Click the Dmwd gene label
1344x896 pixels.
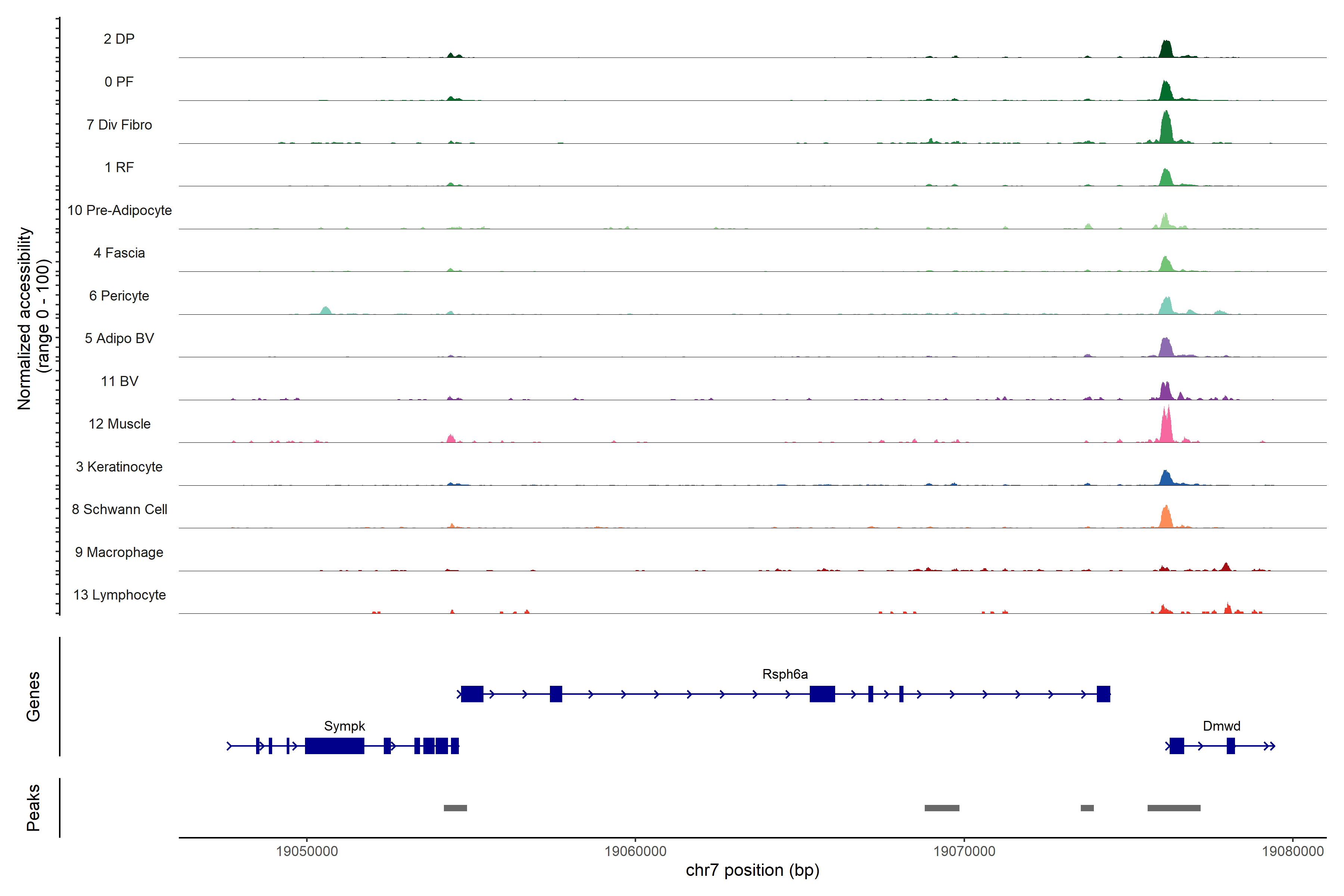[1221, 726]
